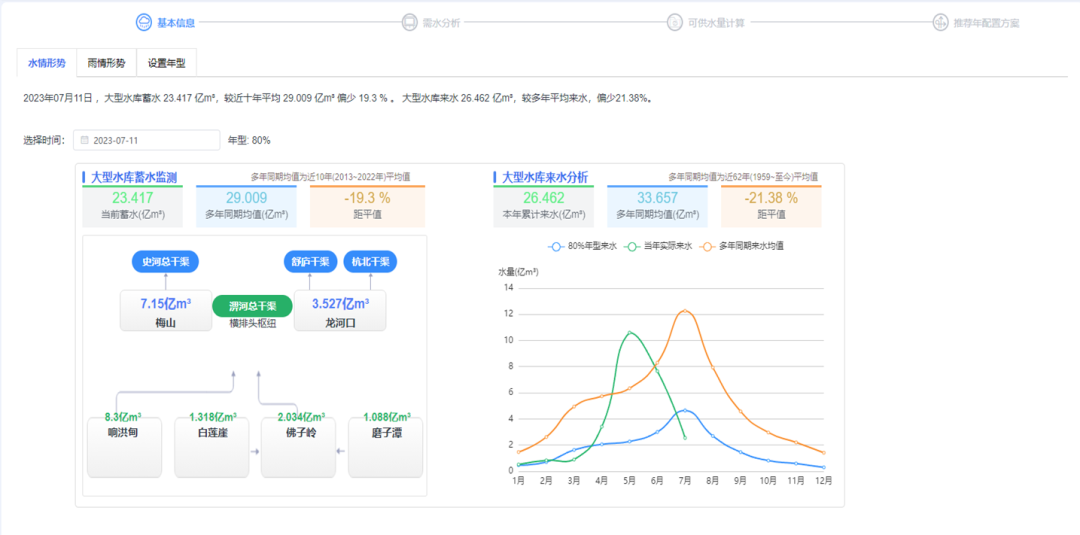Viewport: 1080px width, 535px height.
Task: Select the 佛子岭 reservoir card
Action: (x=298, y=448)
